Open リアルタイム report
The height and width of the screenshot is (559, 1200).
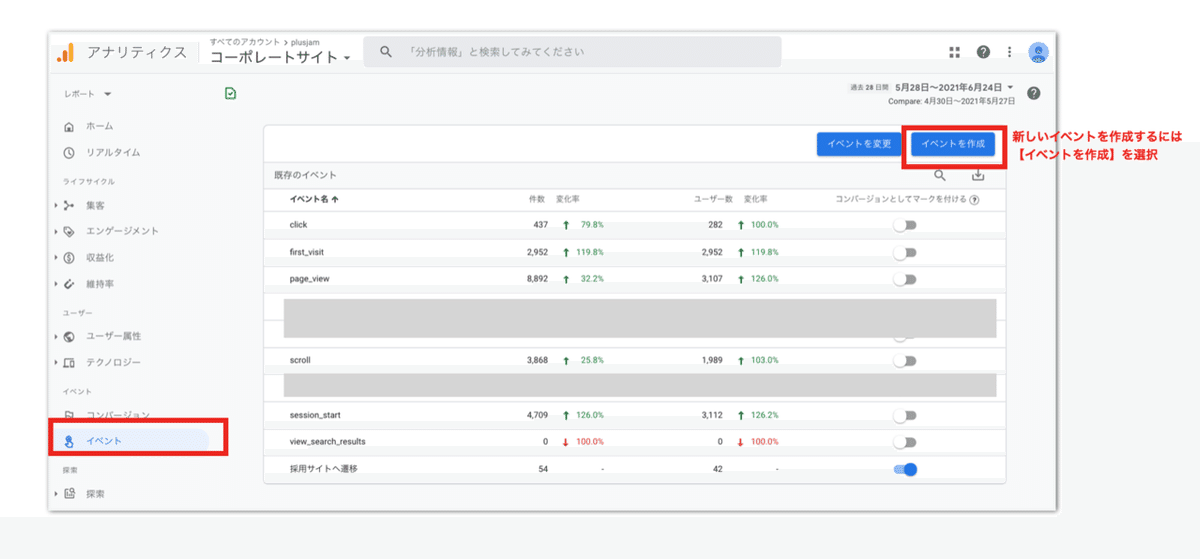click(113, 153)
